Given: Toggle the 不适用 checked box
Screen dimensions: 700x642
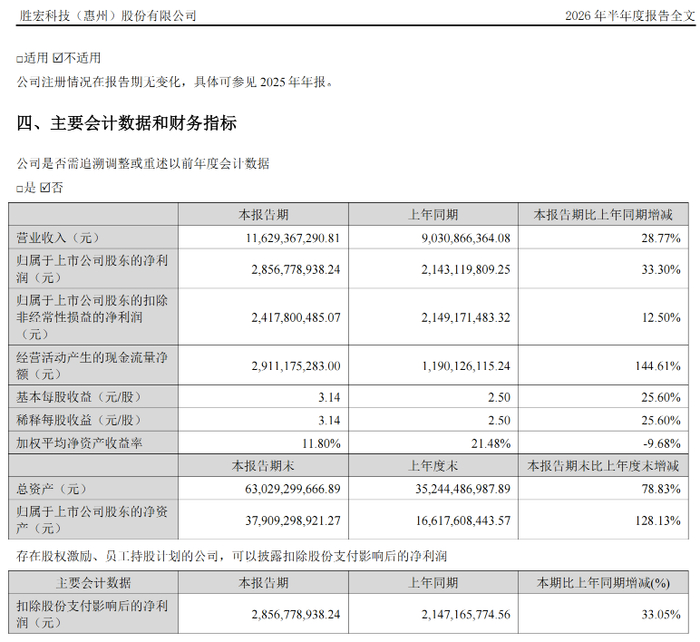Looking at the screenshot, I should tap(58, 58).
